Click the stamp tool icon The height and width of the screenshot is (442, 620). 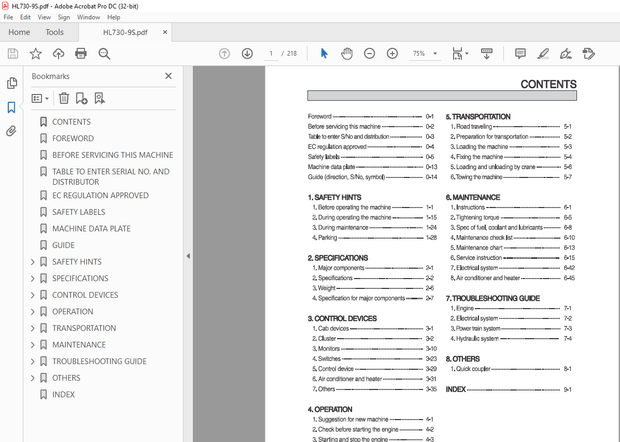589,53
